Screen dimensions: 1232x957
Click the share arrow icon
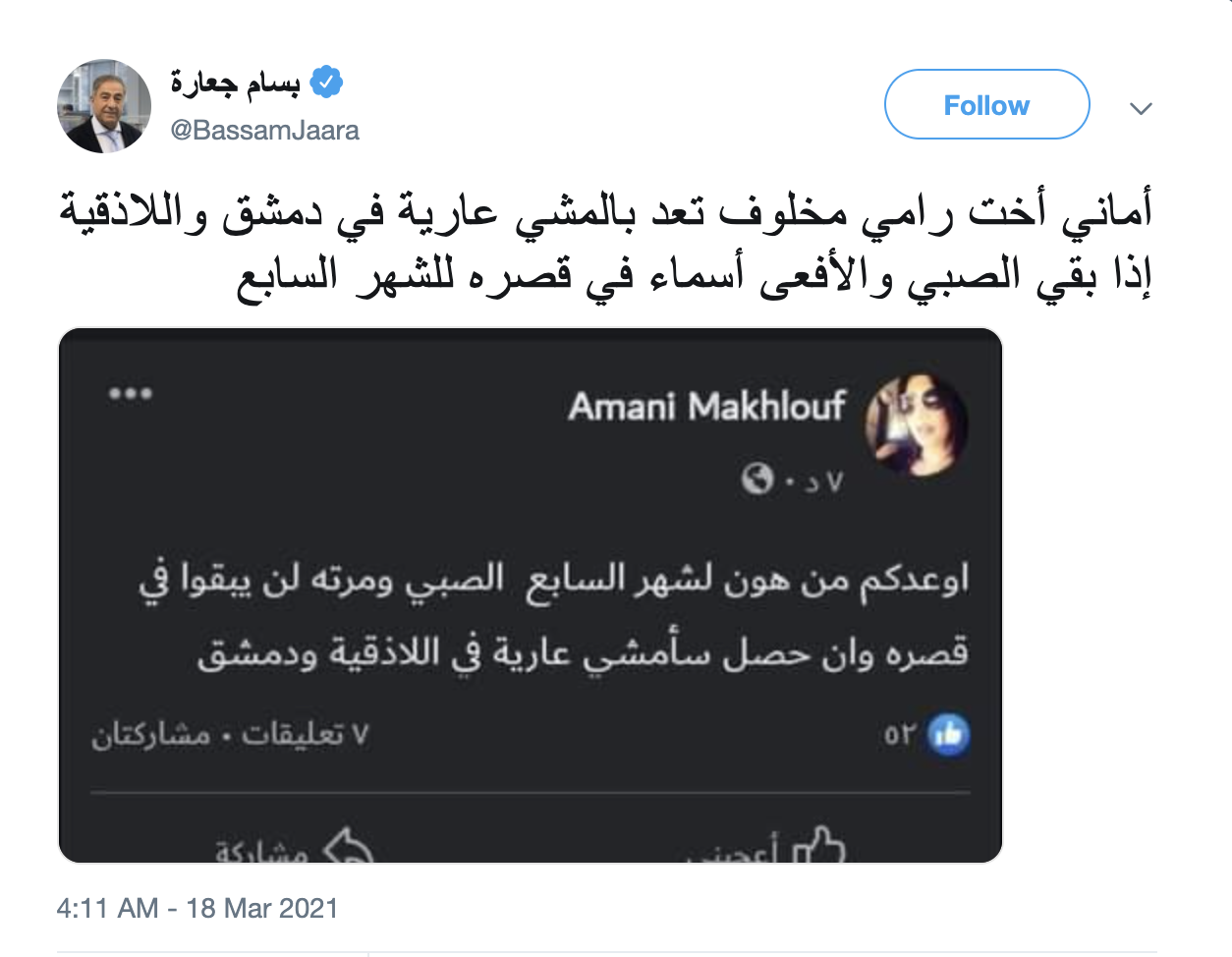pos(348,847)
